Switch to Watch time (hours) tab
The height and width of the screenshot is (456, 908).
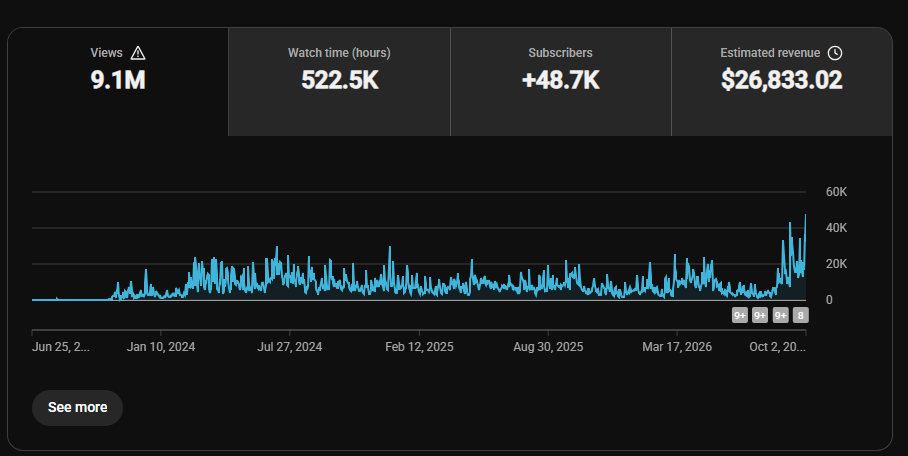(x=339, y=82)
